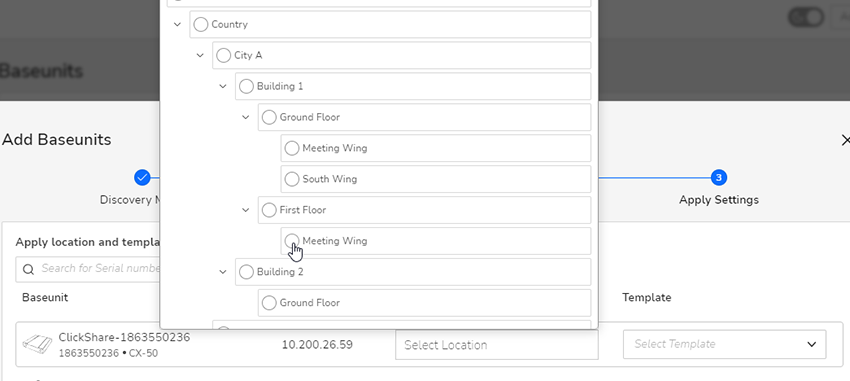
Task: Open the Select Template dropdown
Action: pyautogui.click(x=725, y=344)
